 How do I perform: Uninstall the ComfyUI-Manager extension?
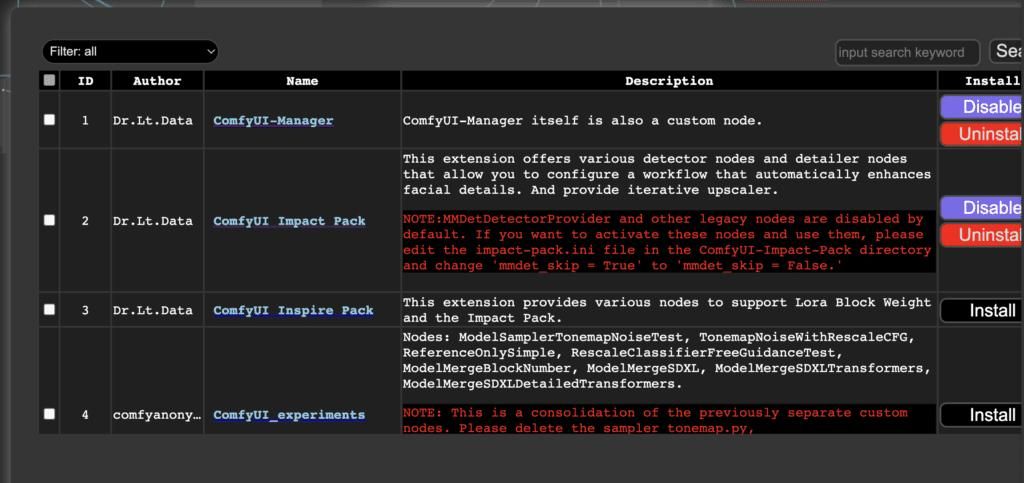point(982,134)
